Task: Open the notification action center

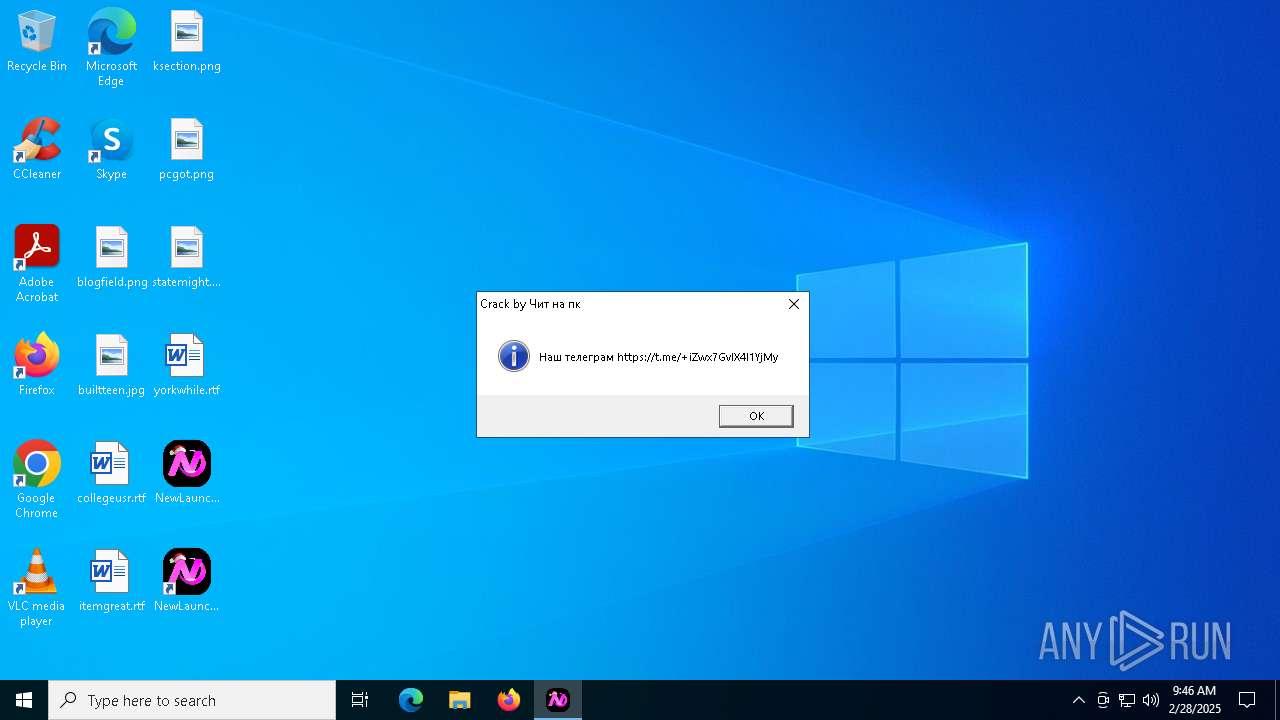Action: tap(1247, 700)
